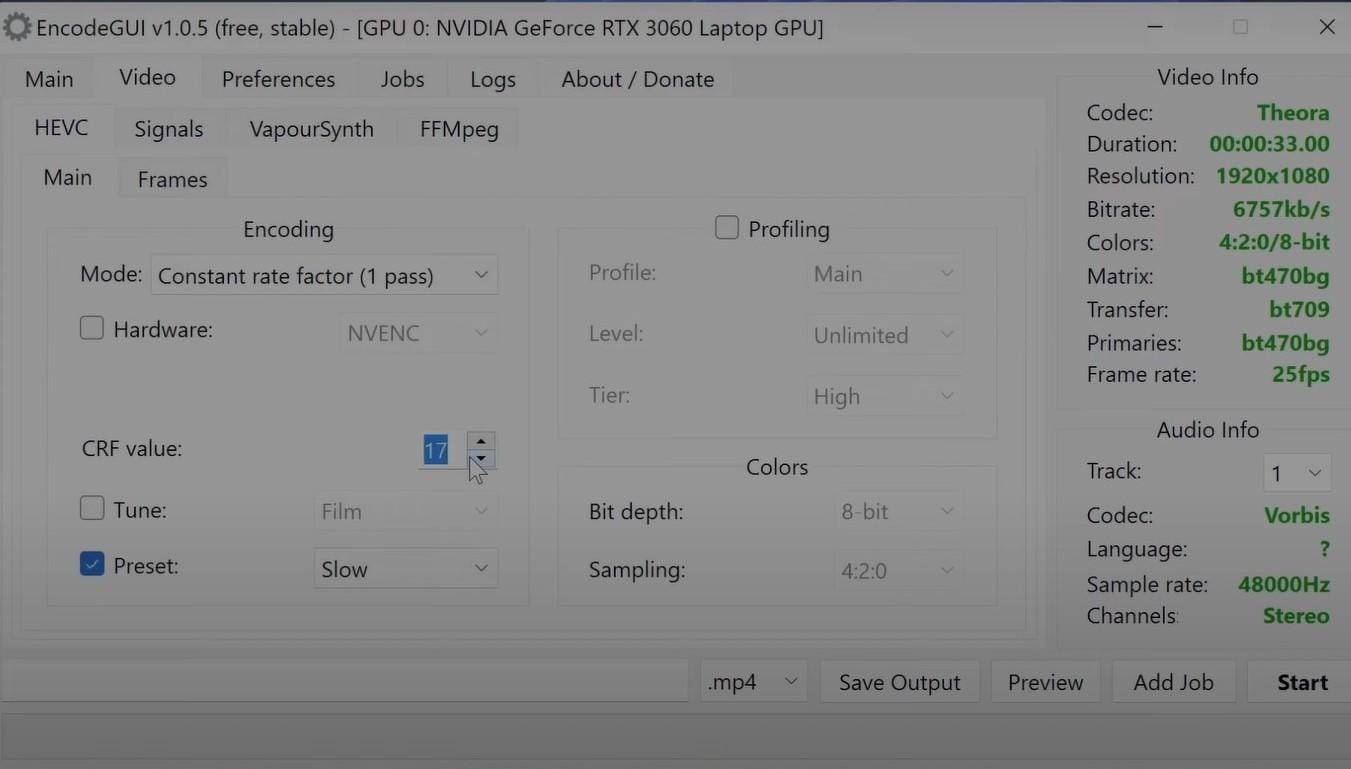The width and height of the screenshot is (1351, 769).
Task: Click the 1920x1080 resolution value
Action: [x=1272, y=176]
